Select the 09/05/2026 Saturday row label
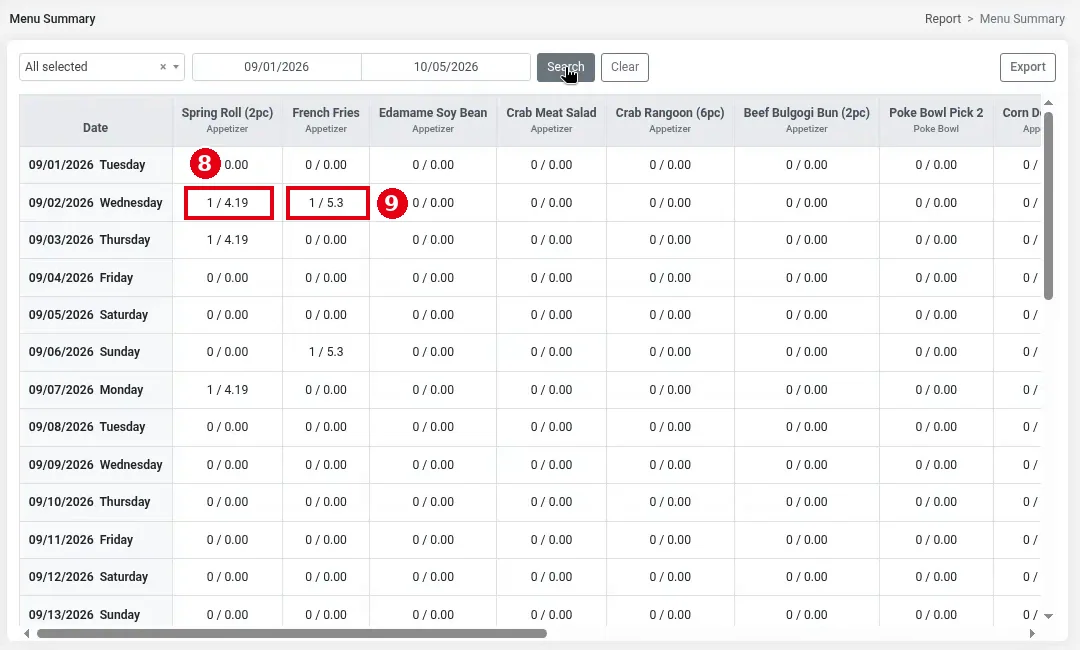The image size is (1080, 650). tap(88, 315)
